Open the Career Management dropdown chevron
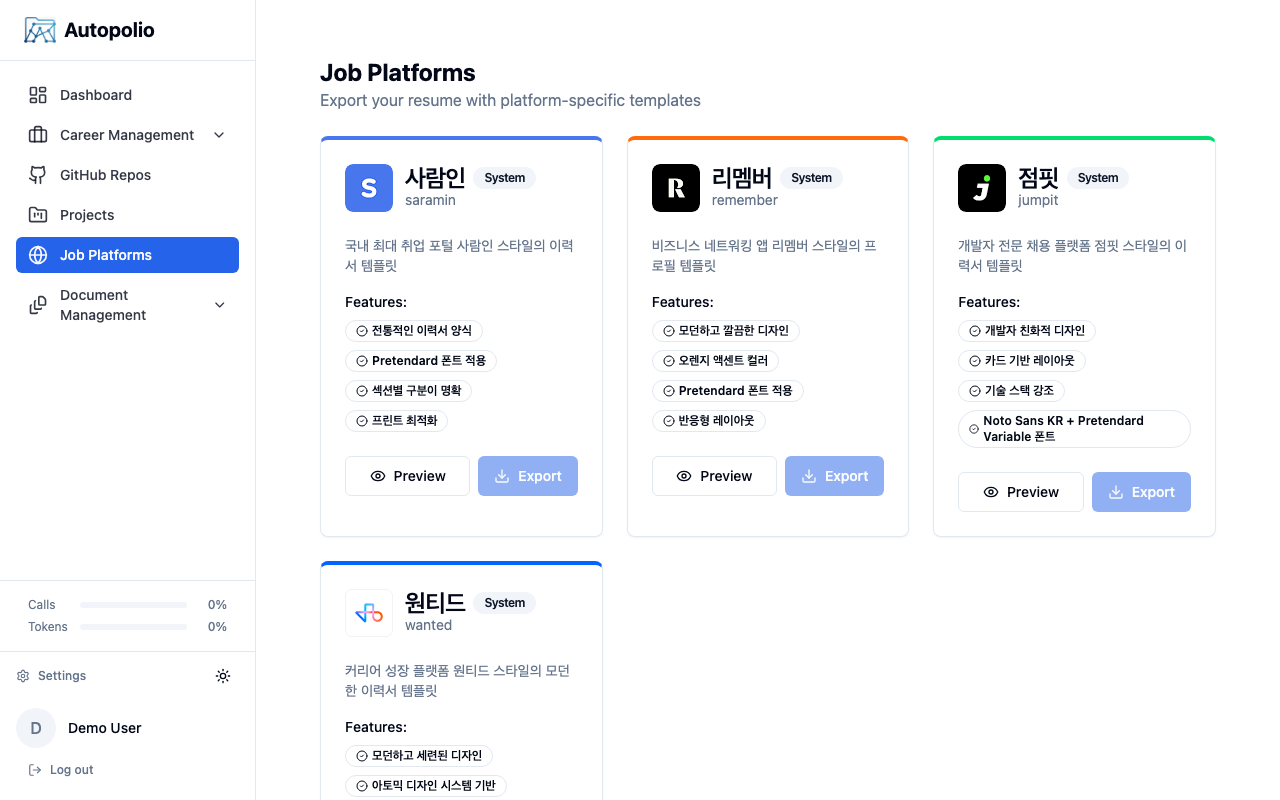The width and height of the screenshot is (1280, 800). (219, 134)
